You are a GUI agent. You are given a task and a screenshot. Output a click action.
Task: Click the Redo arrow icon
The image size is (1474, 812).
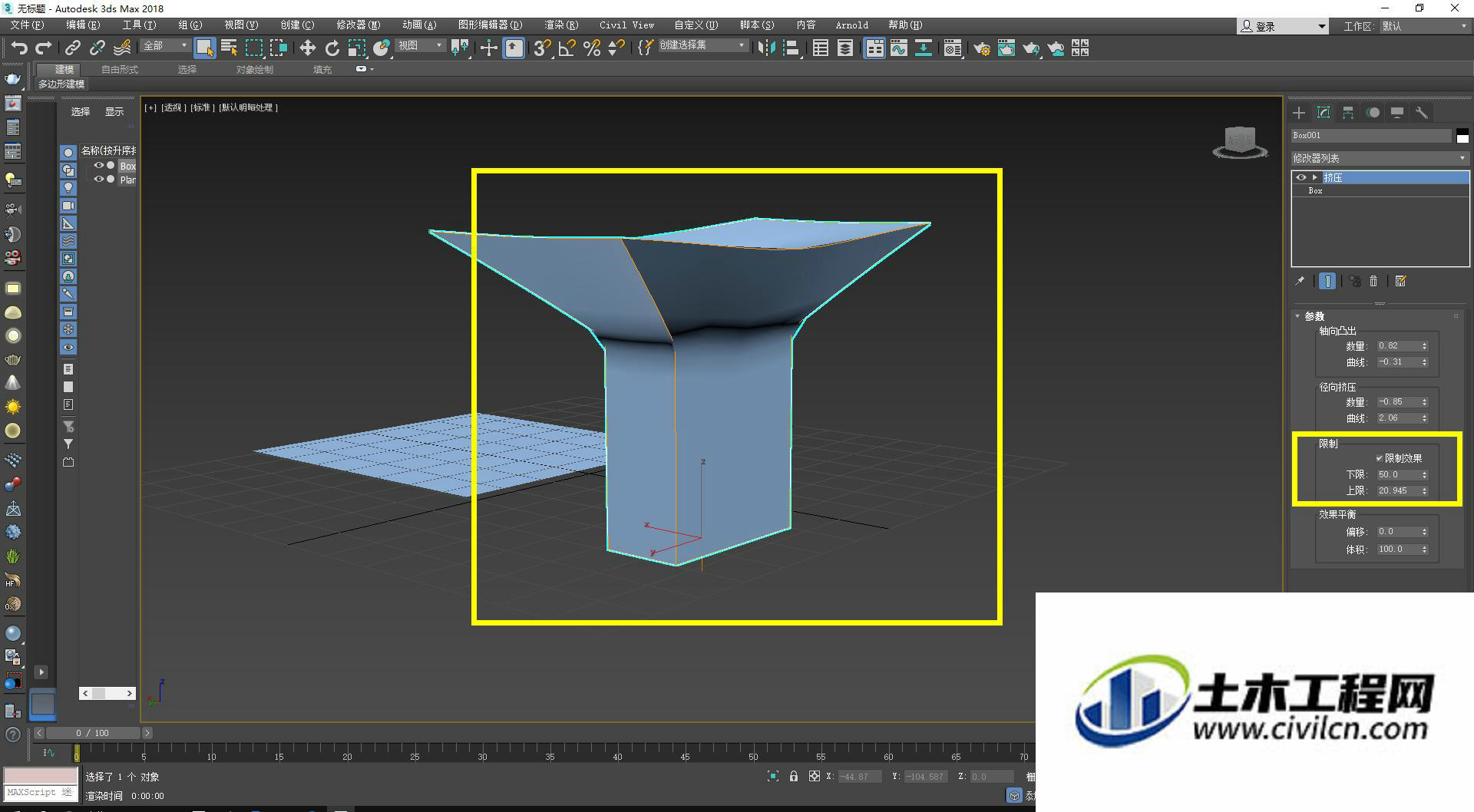(x=44, y=48)
